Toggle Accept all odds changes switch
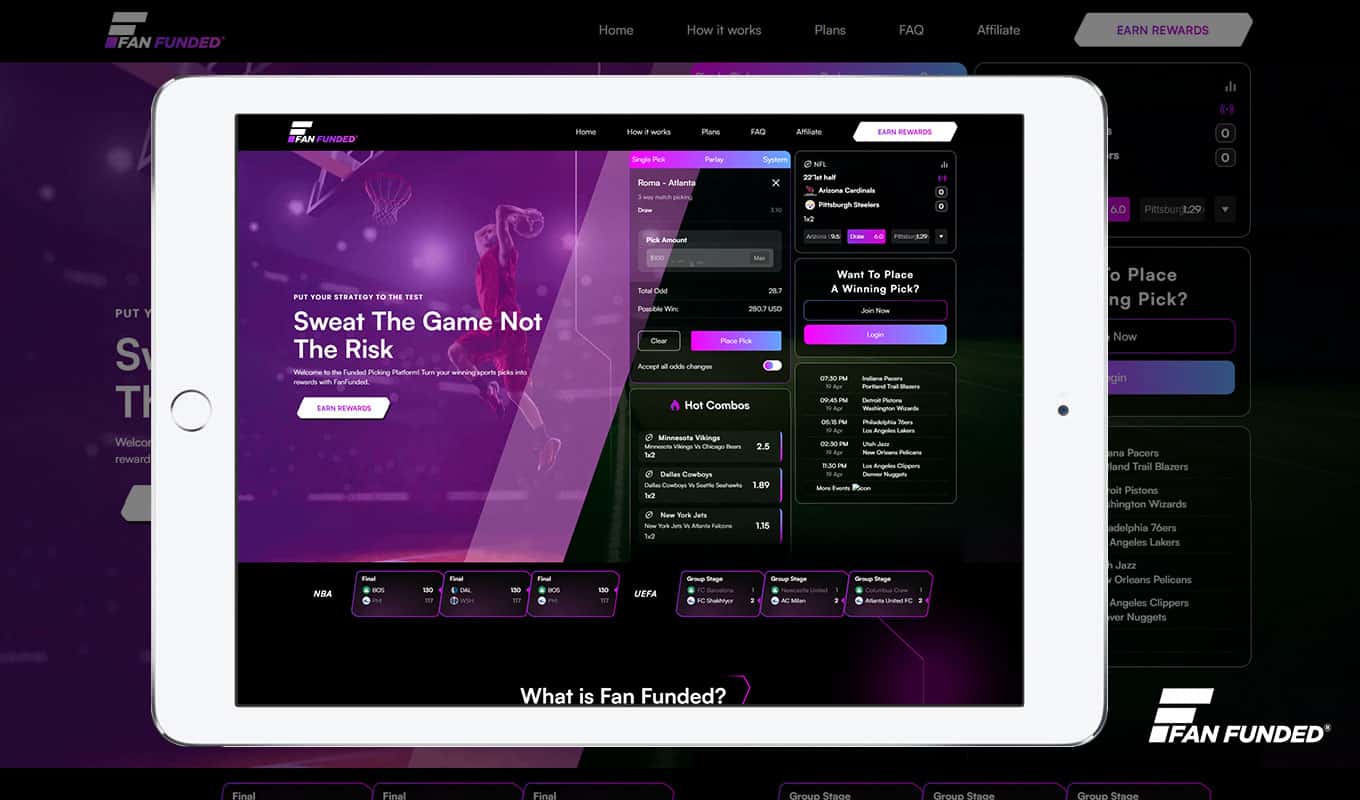 pos(772,366)
